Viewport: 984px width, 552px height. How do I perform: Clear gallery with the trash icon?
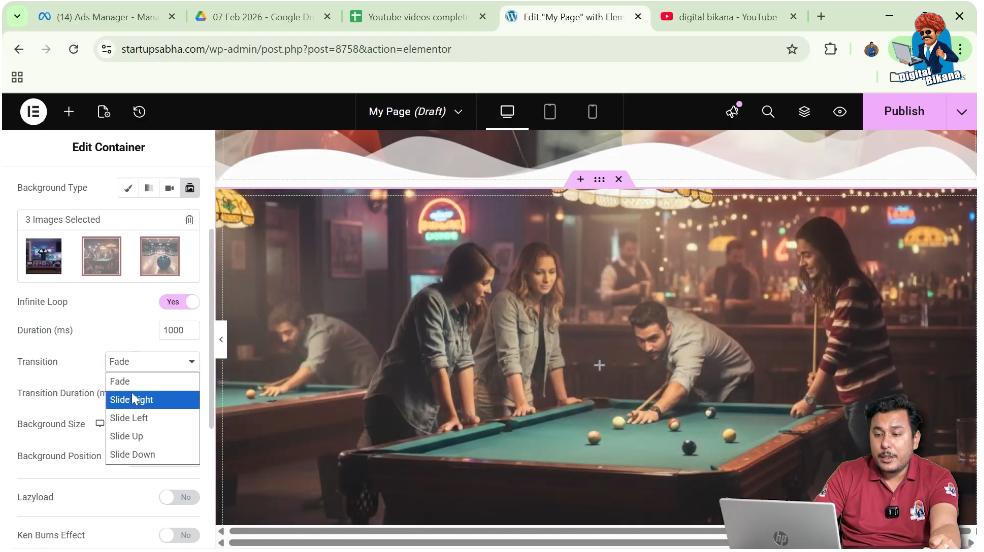190,220
